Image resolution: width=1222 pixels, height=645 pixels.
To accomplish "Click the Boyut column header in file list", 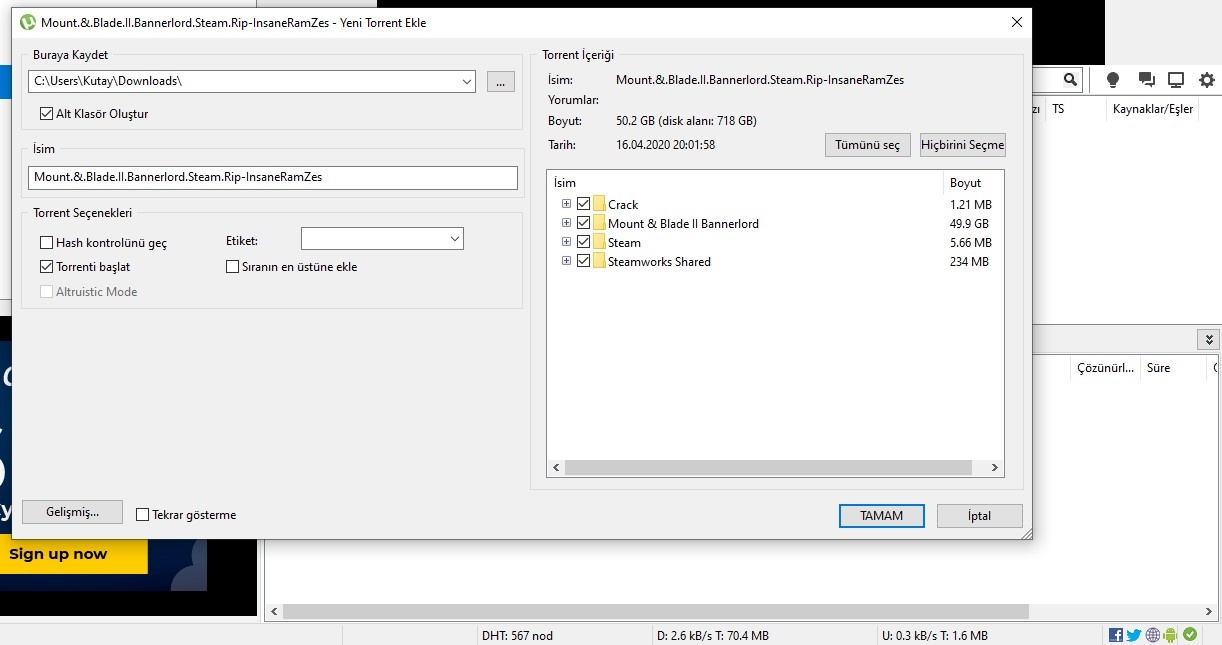I will pos(973,183).
